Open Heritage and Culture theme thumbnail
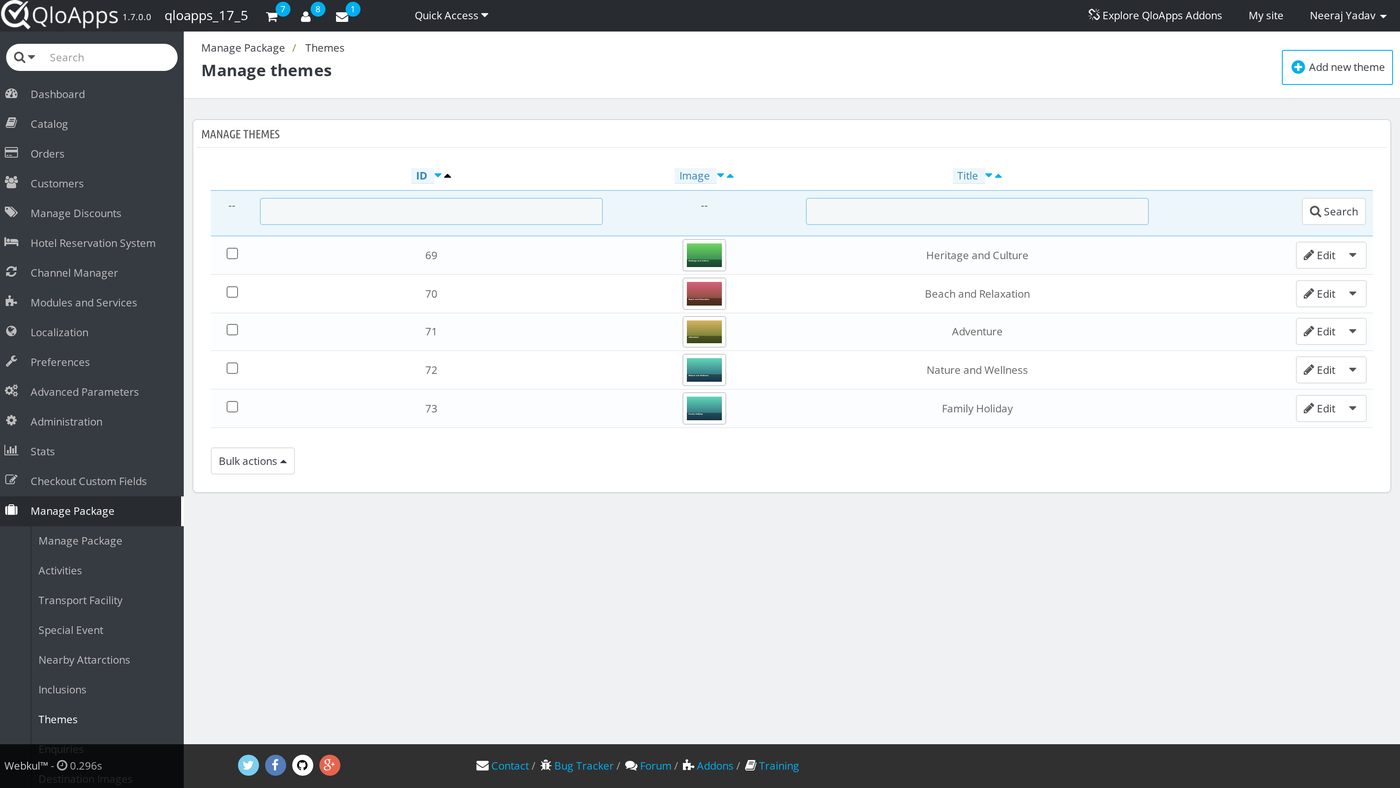The width and height of the screenshot is (1400, 788). pyautogui.click(x=704, y=255)
